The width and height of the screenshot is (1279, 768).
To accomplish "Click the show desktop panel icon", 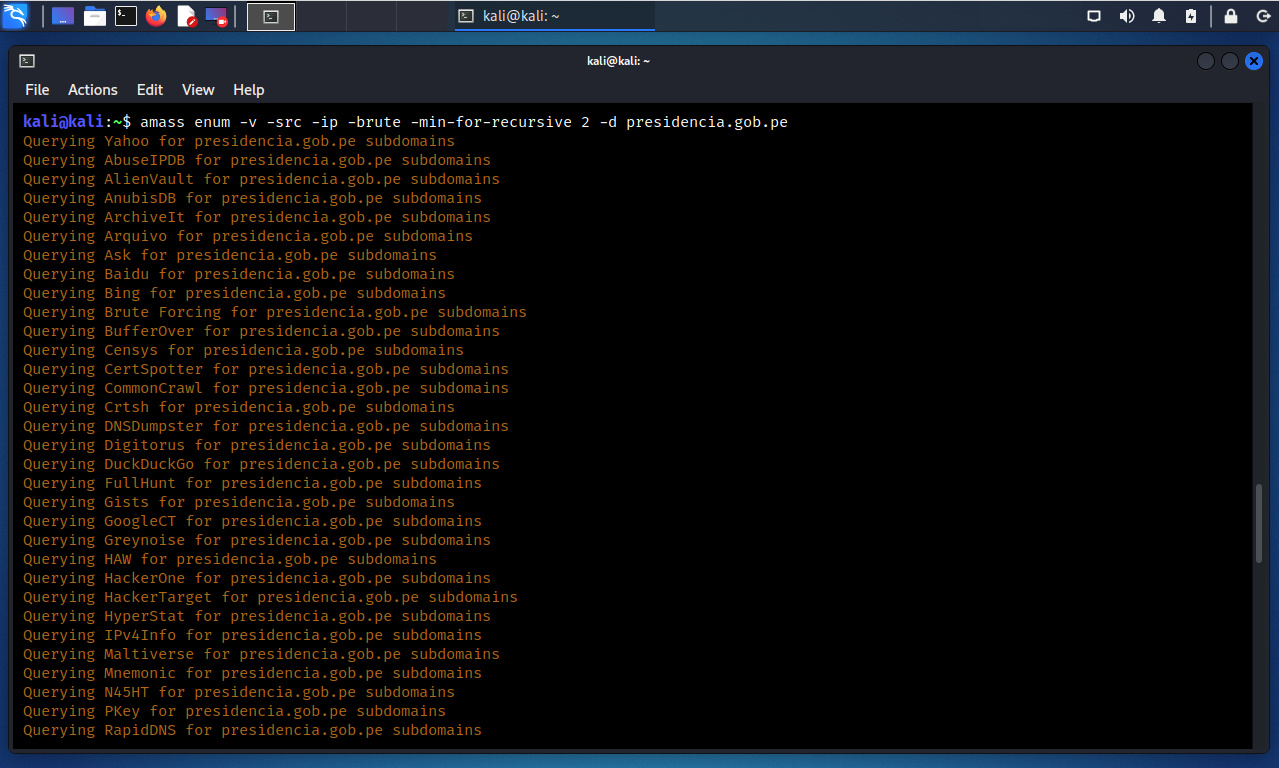I will (x=62, y=16).
